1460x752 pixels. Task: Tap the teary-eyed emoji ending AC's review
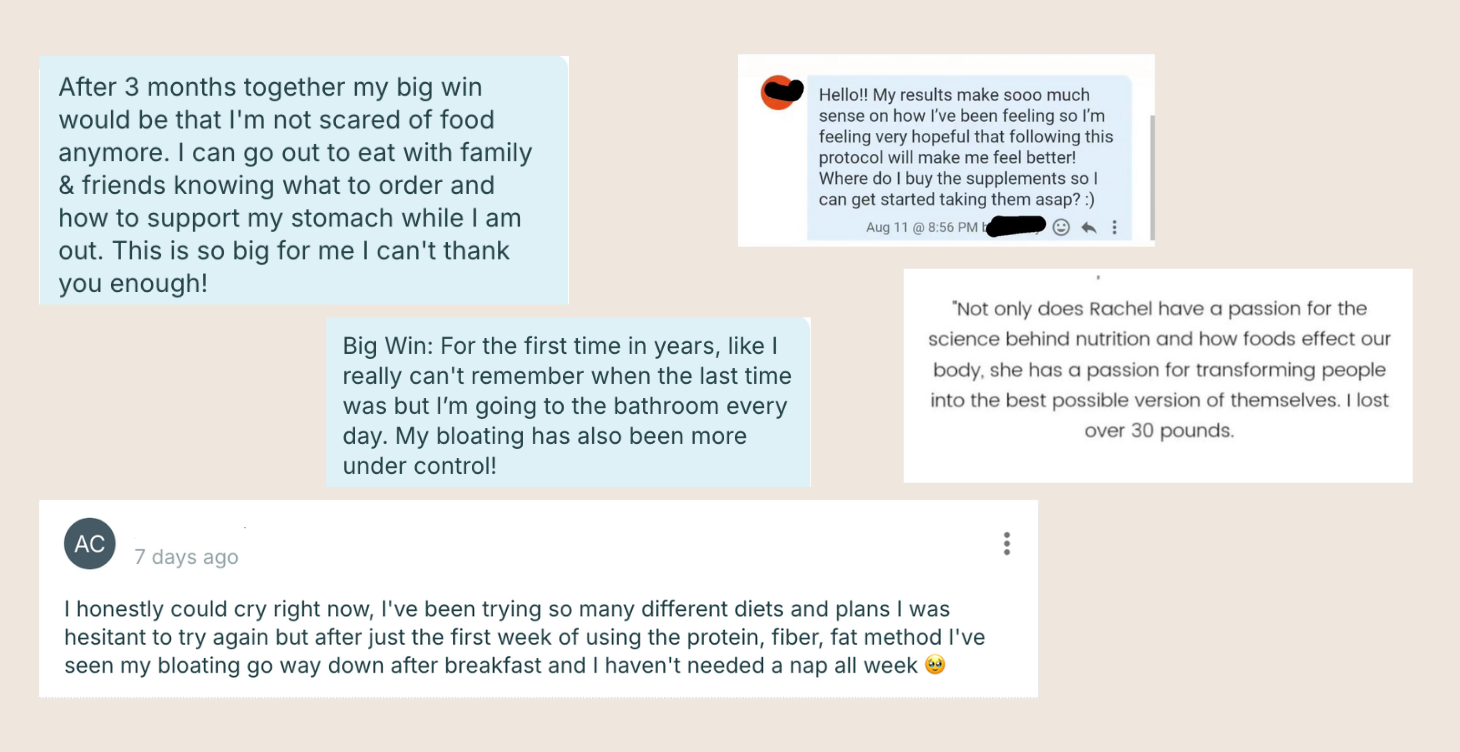pos(935,665)
